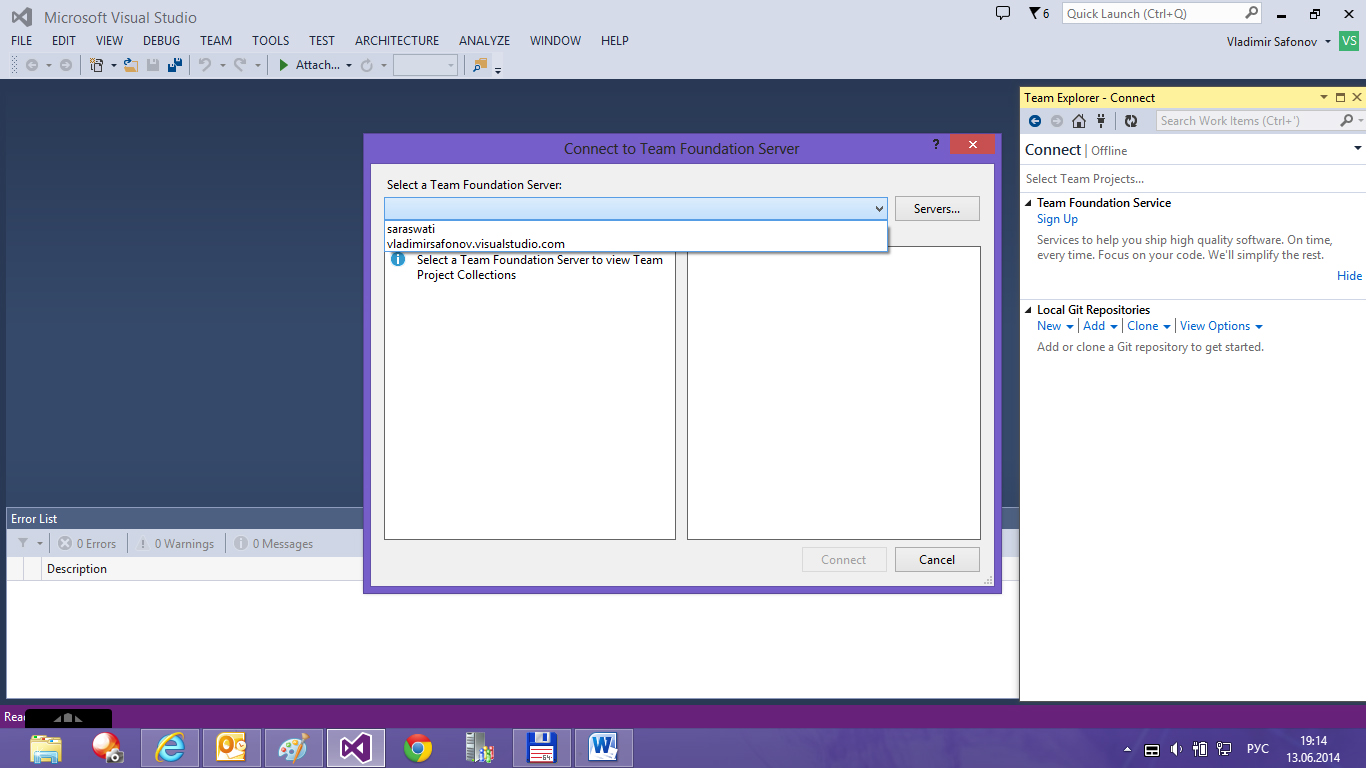Click the Quick Launch search magnifier
The width and height of the screenshot is (1368, 768).
click(1251, 13)
